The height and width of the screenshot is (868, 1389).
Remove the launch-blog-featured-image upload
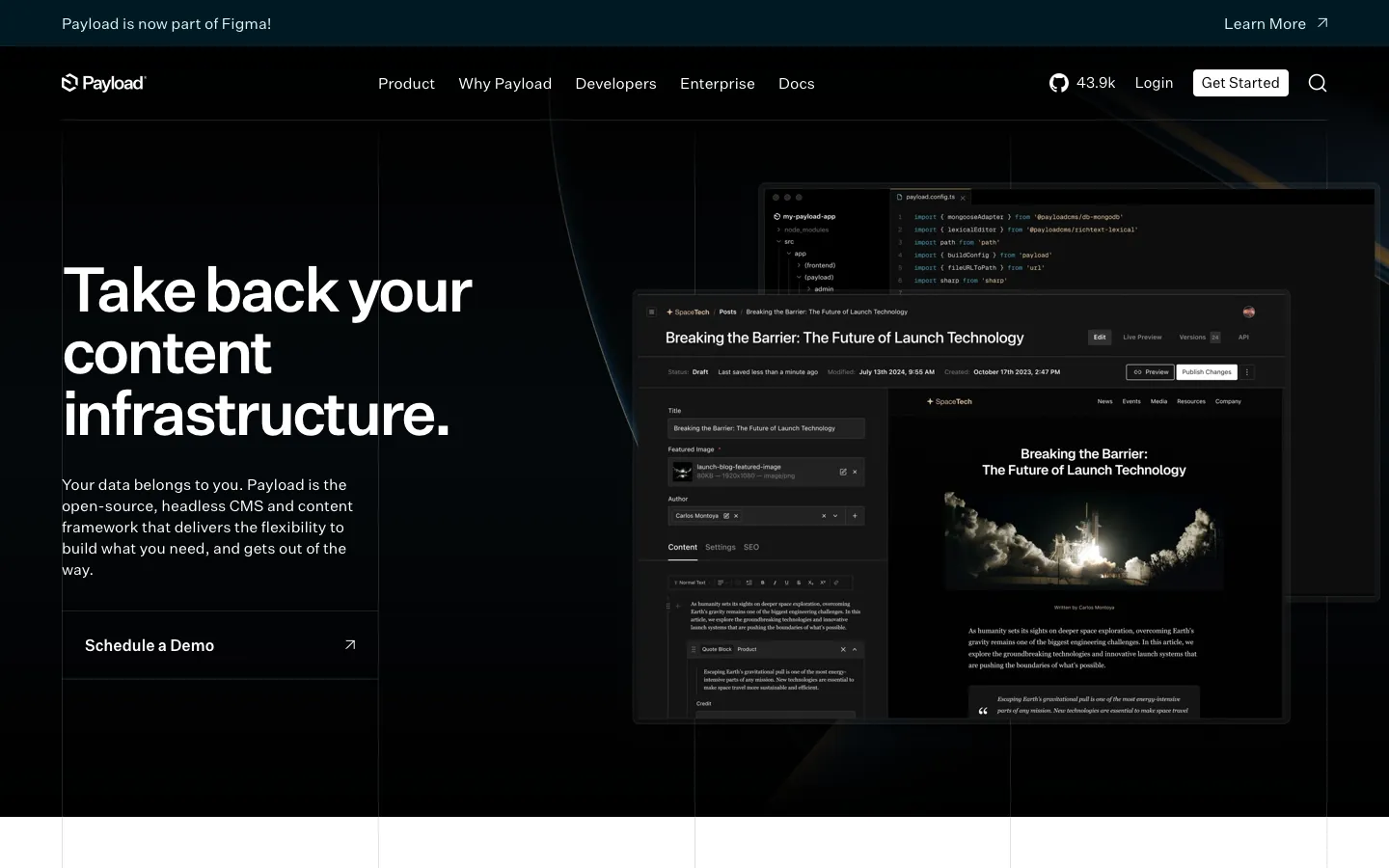pos(855,472)
